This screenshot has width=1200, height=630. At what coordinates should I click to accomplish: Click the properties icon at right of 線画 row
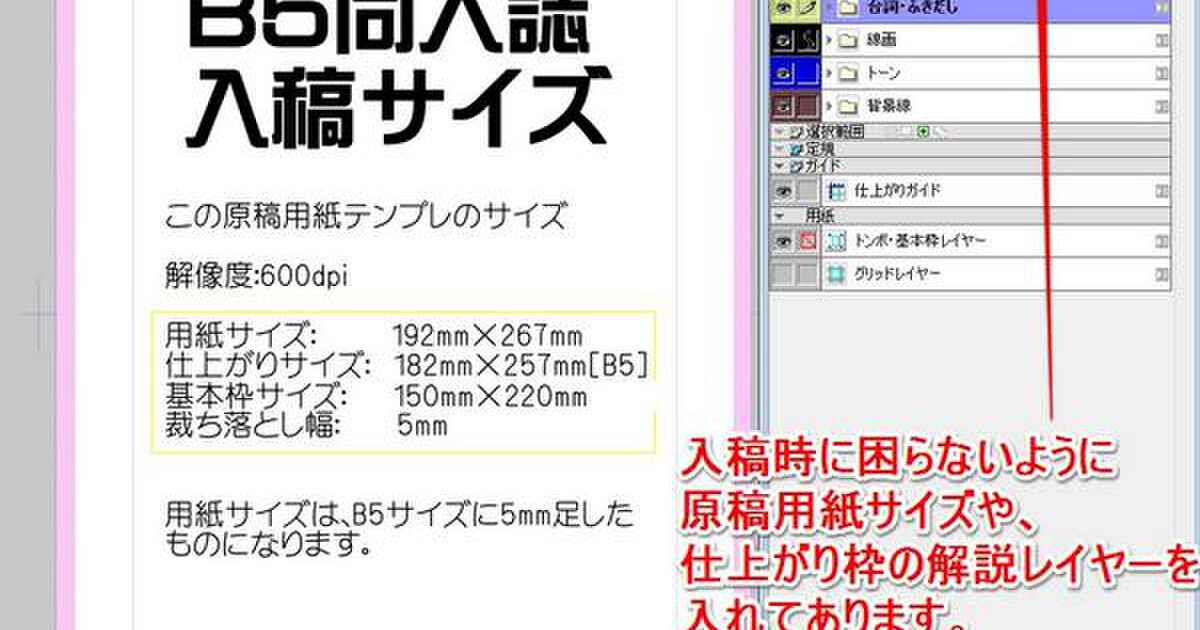tap(1161, 42)
